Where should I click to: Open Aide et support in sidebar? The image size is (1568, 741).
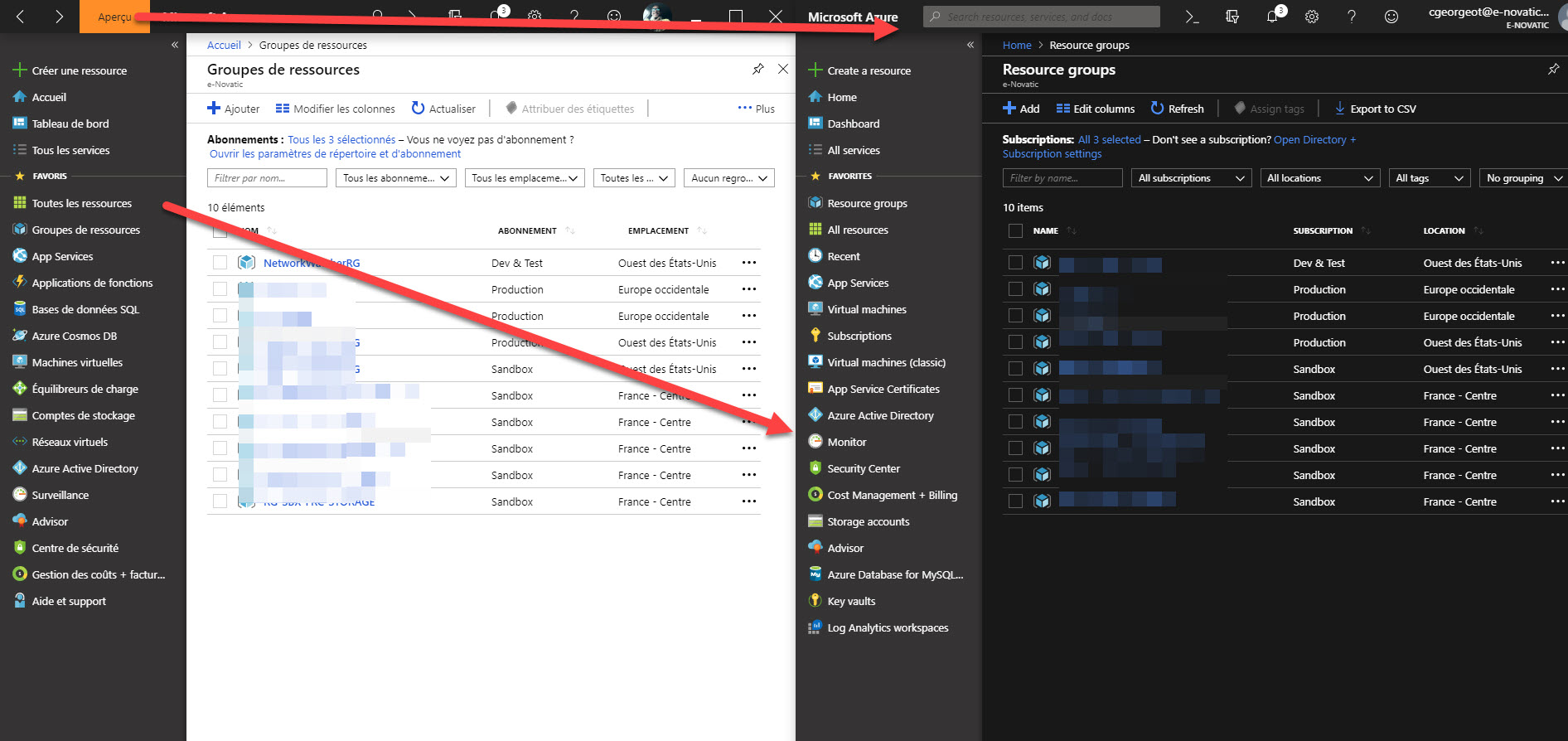point(69,601)
